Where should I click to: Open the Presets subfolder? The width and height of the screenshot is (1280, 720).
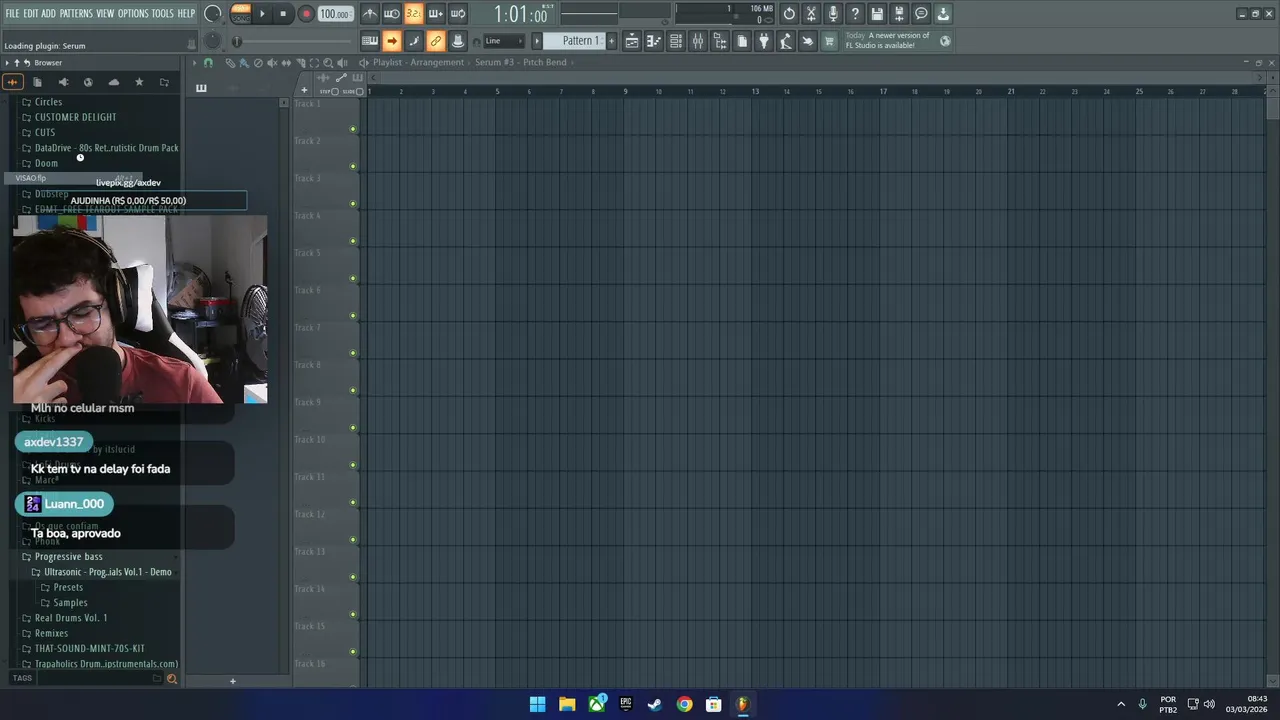point(68,587)
